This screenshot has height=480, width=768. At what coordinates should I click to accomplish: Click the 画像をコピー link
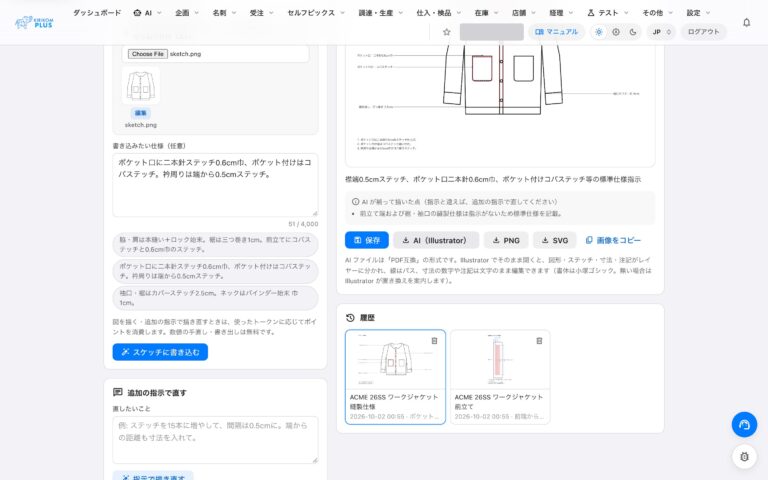tap(613, 240)
